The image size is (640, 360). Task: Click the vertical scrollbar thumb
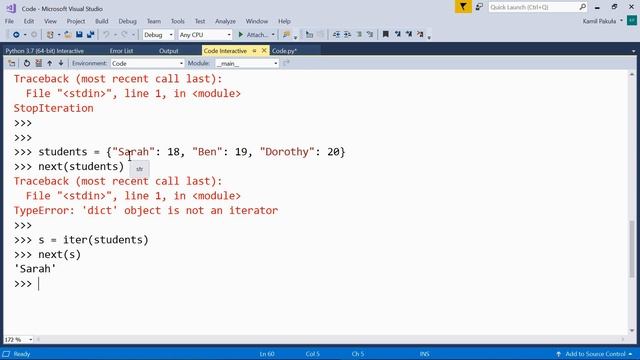coord(632,249)
